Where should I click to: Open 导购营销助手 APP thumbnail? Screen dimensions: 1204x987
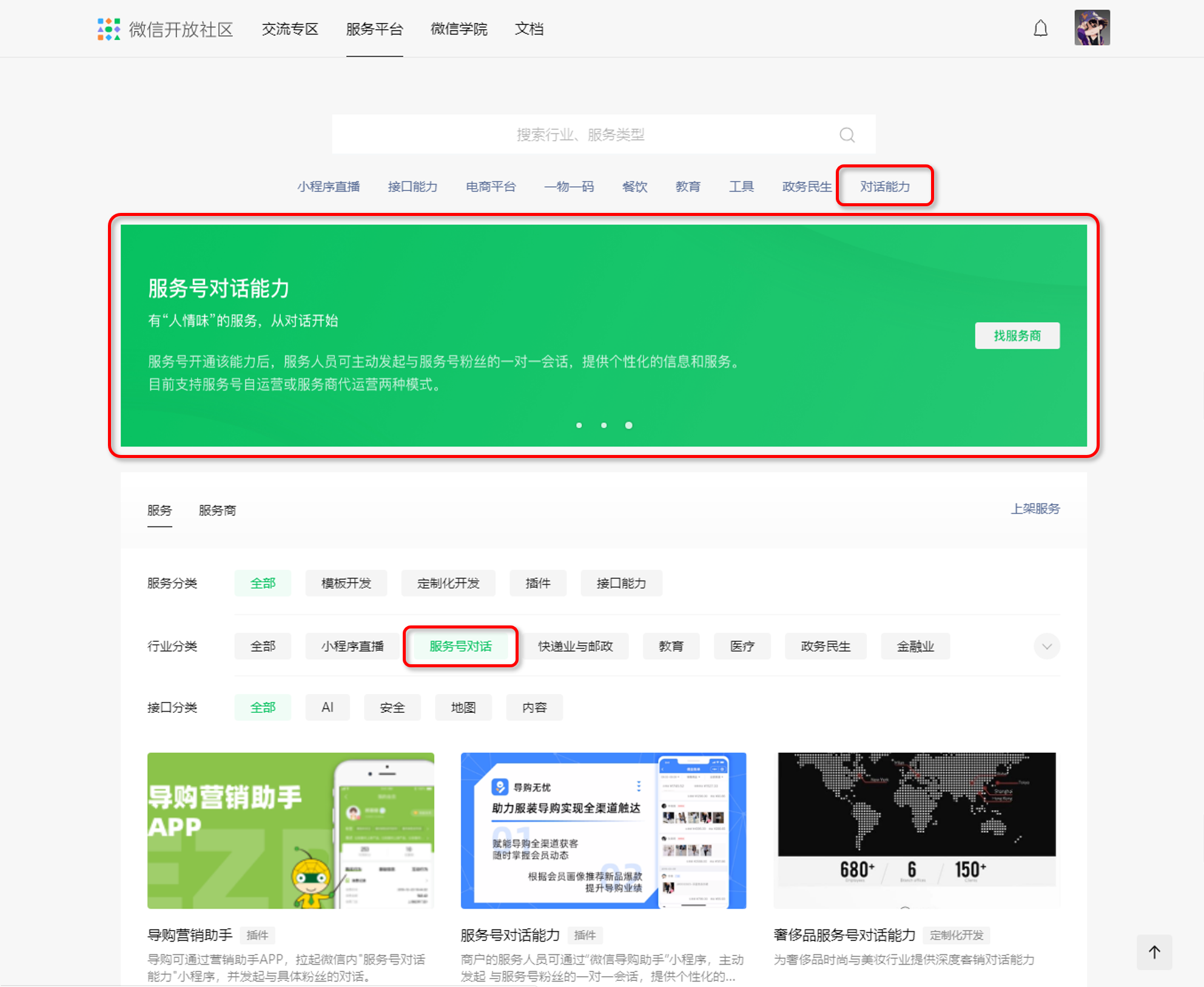click(291, 830)
